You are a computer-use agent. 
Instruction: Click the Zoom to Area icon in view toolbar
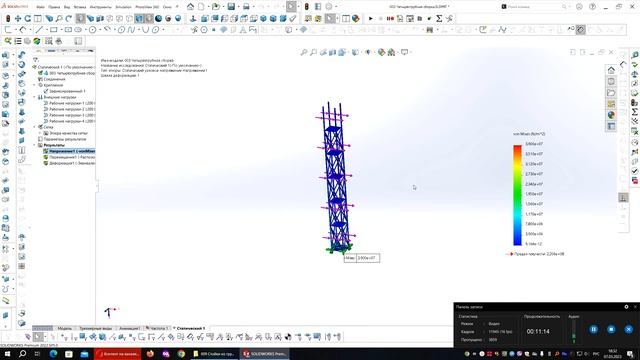coord(313,52)
